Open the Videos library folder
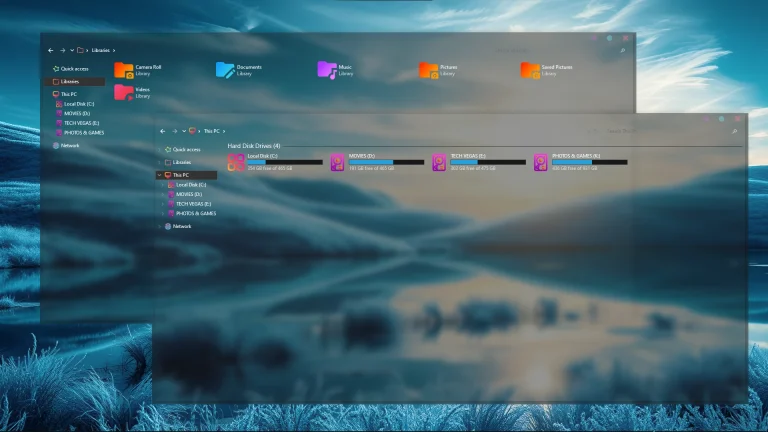 (x=124, y=92)
